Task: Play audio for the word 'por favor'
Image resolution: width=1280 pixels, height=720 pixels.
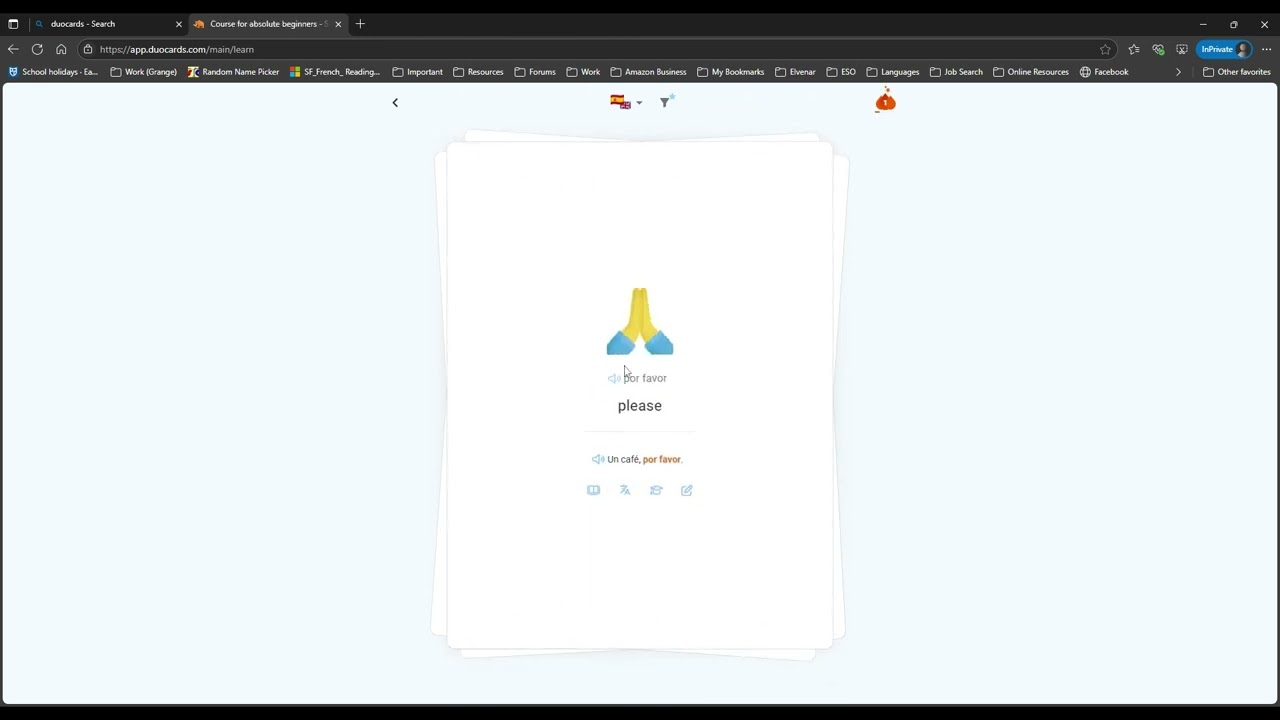Action: click(613, 378)
